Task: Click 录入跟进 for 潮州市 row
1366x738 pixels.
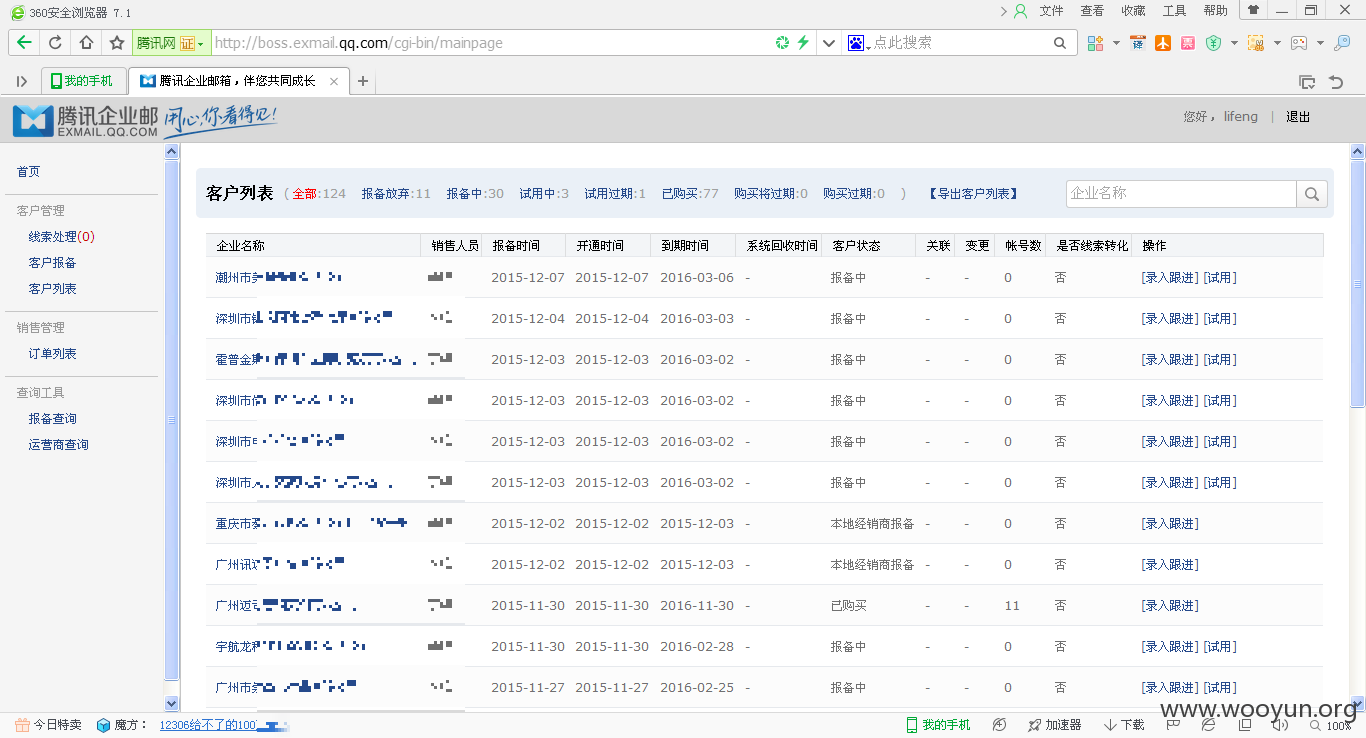Action: coord(1170,278)
